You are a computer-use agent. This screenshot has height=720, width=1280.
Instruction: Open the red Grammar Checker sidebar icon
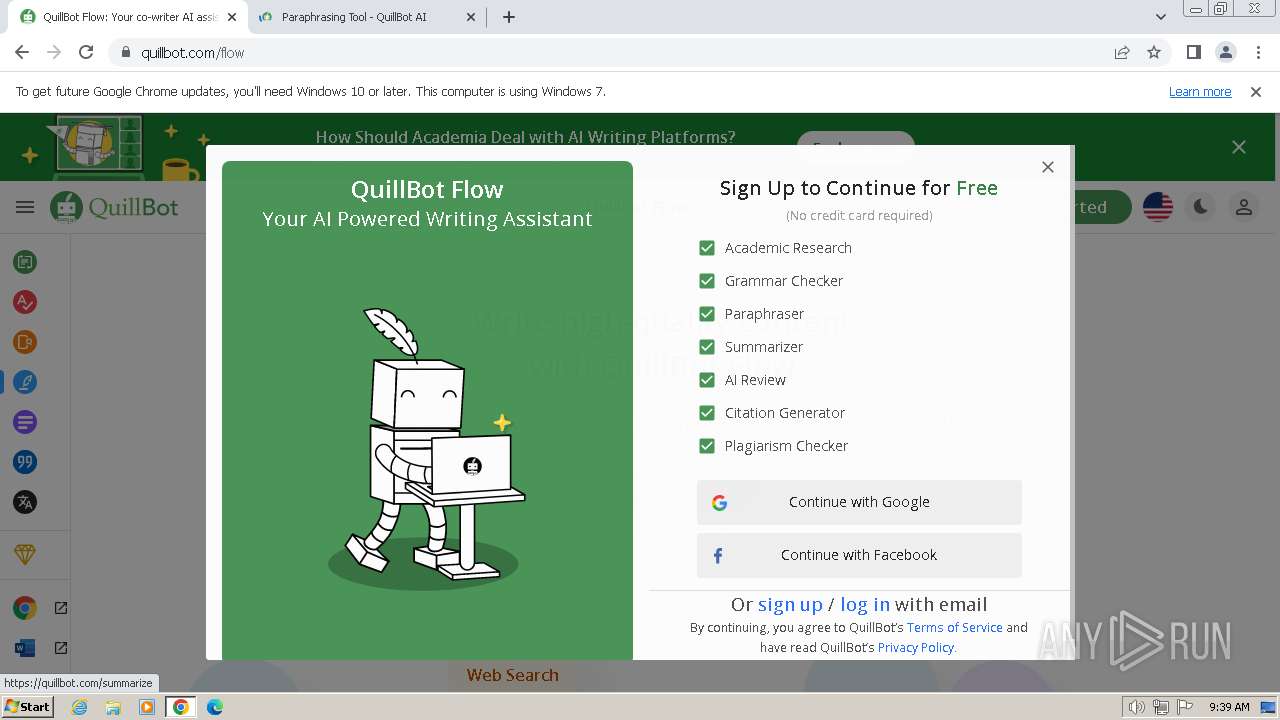[25, 302]
